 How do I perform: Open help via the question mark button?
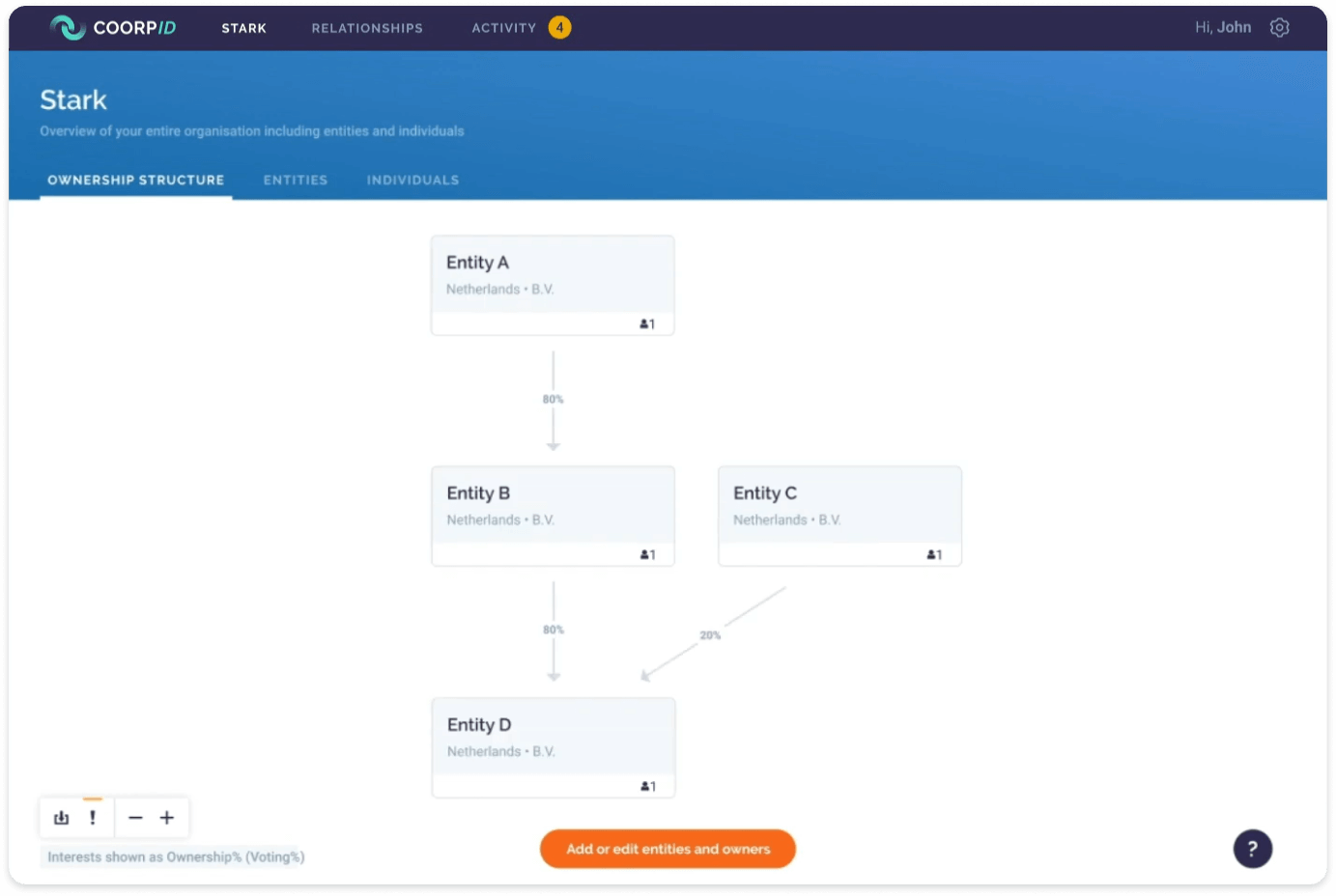pos(1253,849)
